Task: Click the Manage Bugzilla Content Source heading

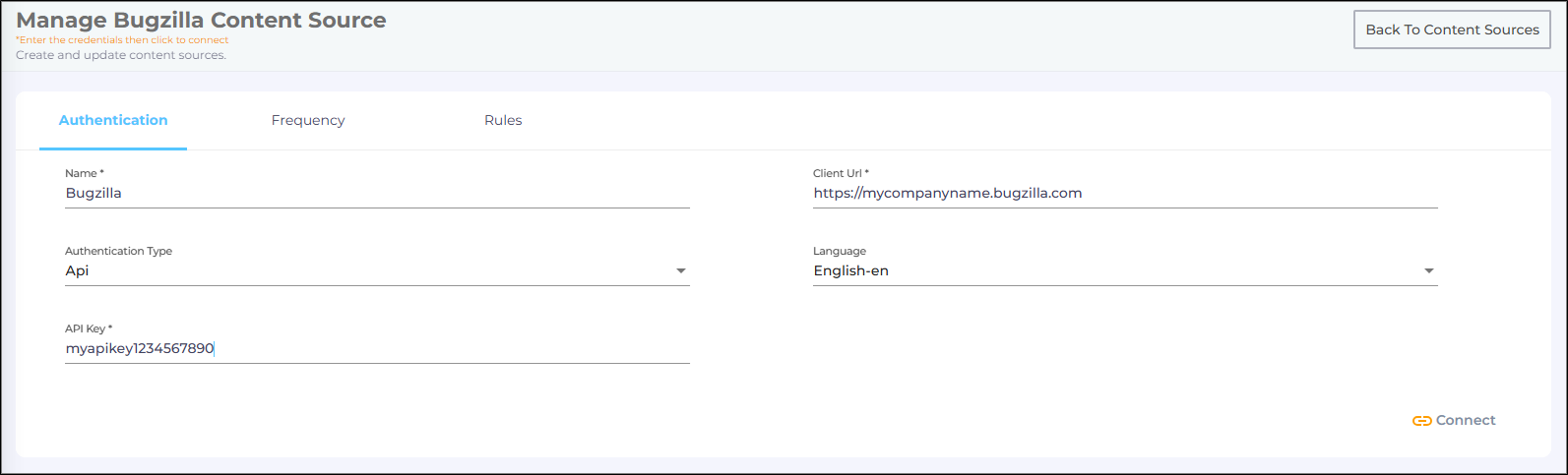Action: coord(201,20)
